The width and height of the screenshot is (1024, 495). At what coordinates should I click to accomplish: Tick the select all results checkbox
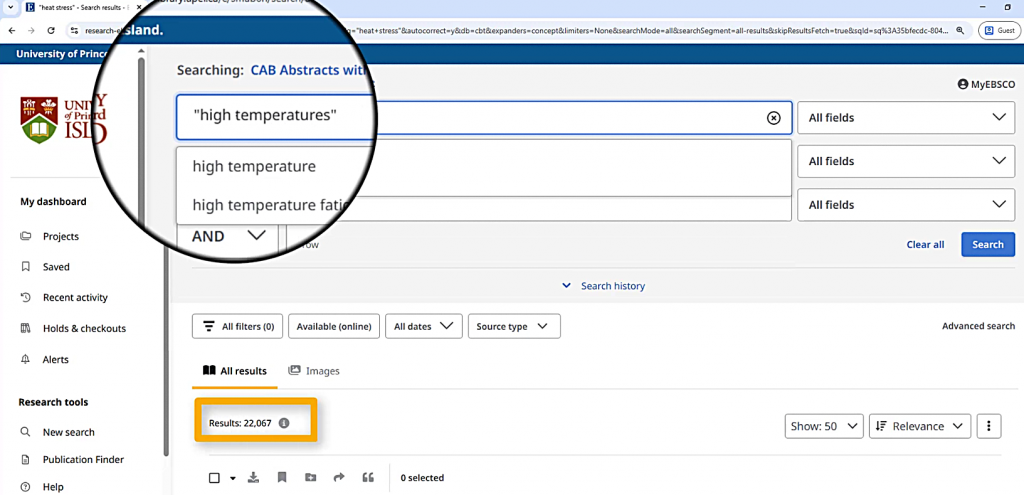pos(214,478)
